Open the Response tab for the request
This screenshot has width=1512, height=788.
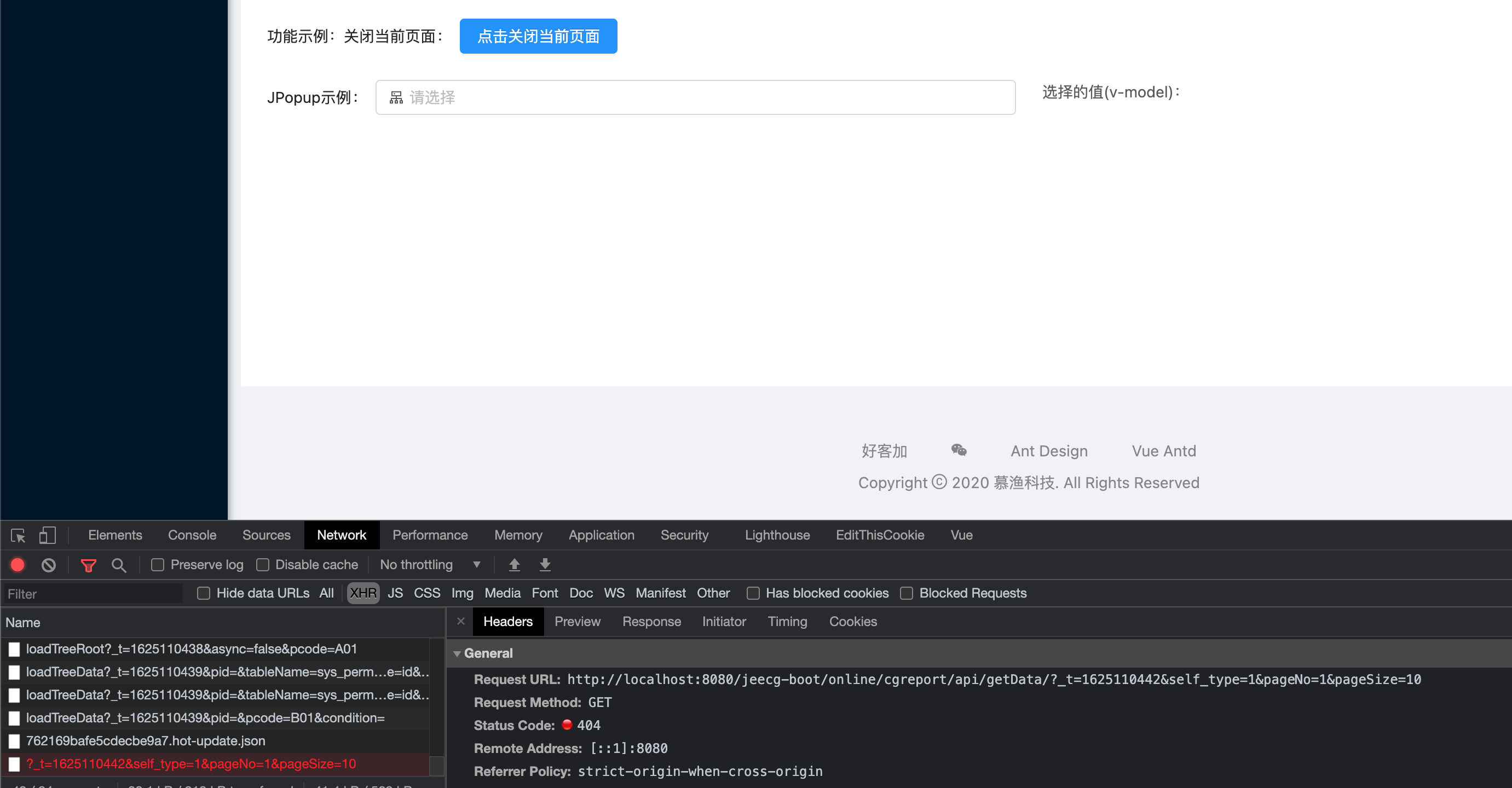click(x=651, y=621)
